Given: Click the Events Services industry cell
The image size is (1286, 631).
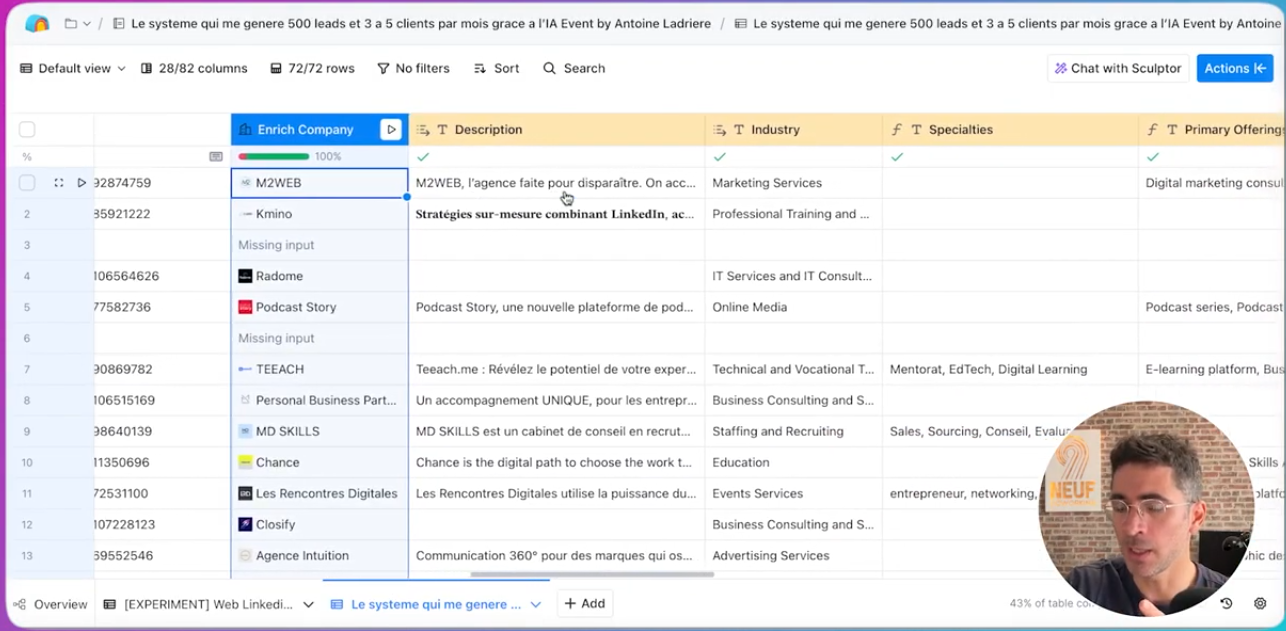Looking at the screenshot, I should click(793, 493).
